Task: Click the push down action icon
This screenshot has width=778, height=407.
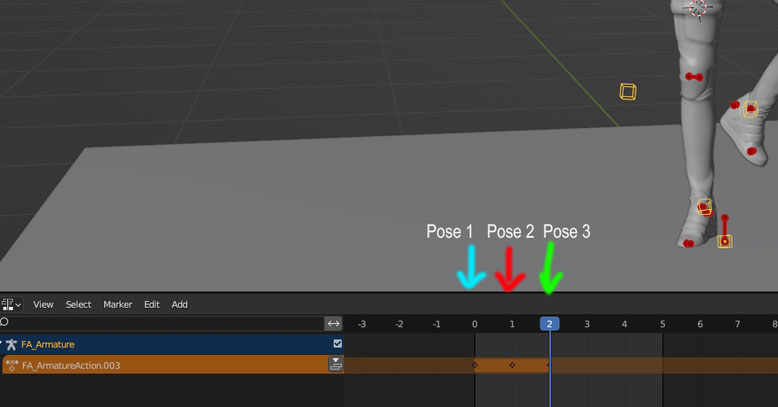Action: point(336,365)
